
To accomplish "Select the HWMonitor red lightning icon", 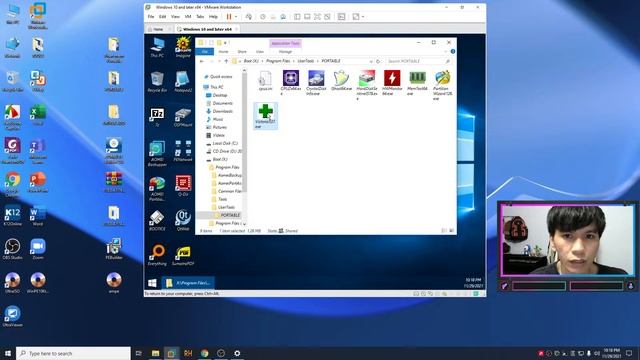I will tap(392, 82).
